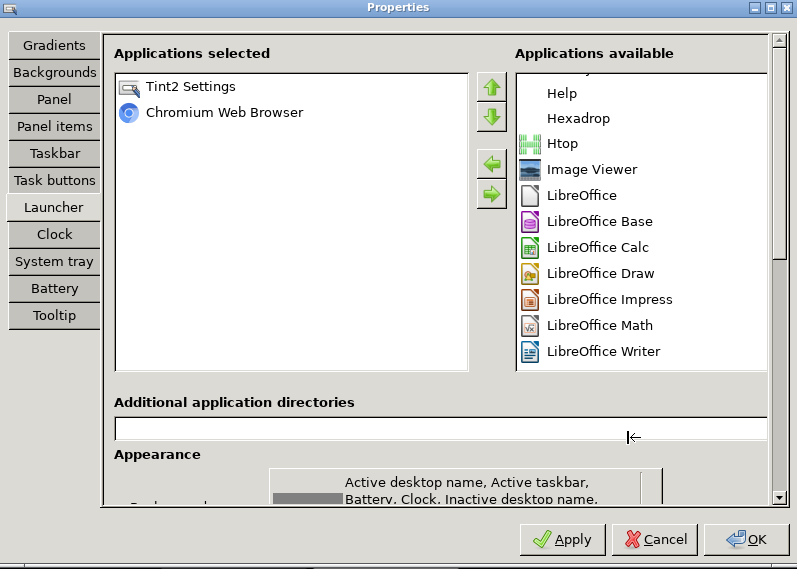Select Htop text in available list
This screenshot has height=569, width=797.
click(562, 144)
